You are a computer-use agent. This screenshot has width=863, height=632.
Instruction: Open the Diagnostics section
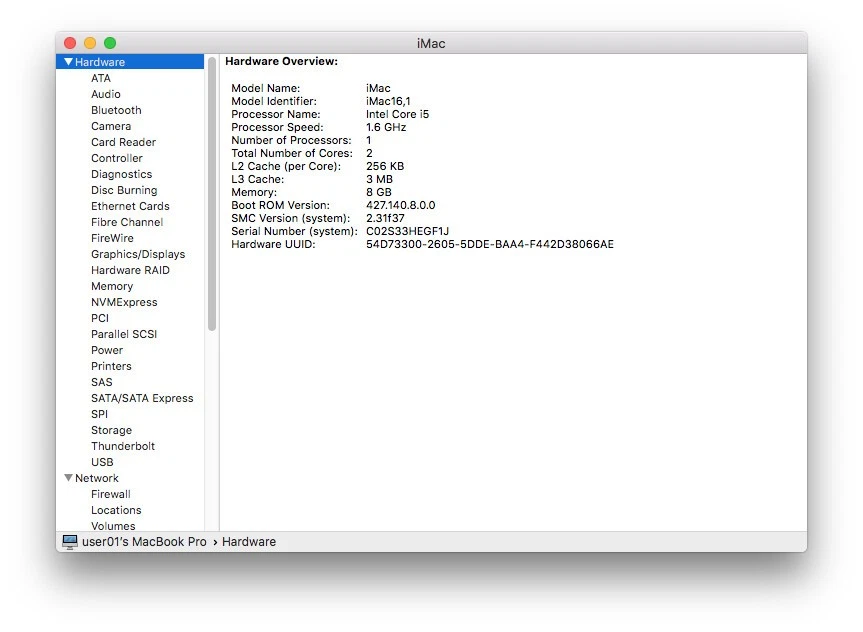121,174
